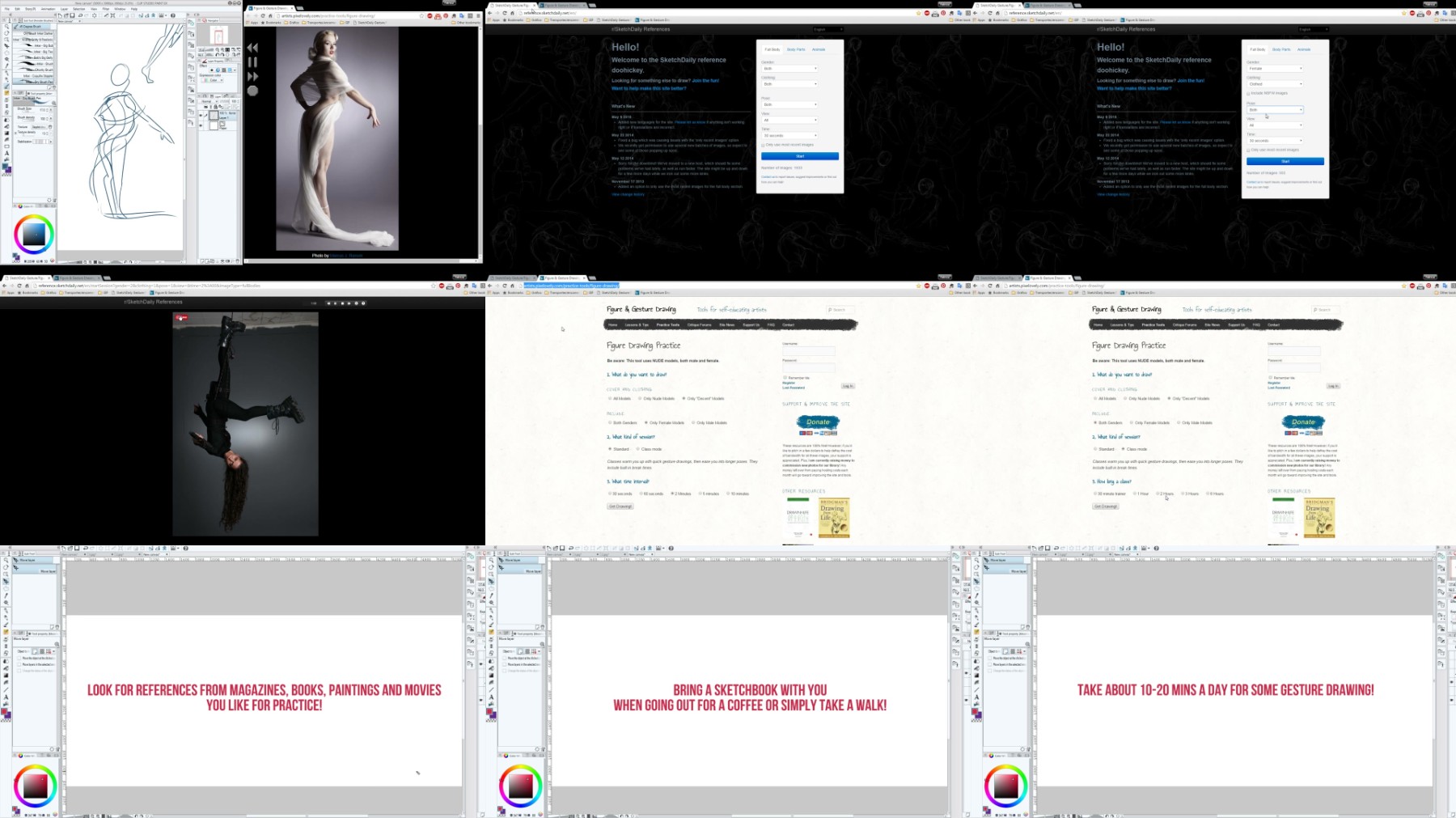Click back arrow in browser with highlighted URL

coord(490,286)
